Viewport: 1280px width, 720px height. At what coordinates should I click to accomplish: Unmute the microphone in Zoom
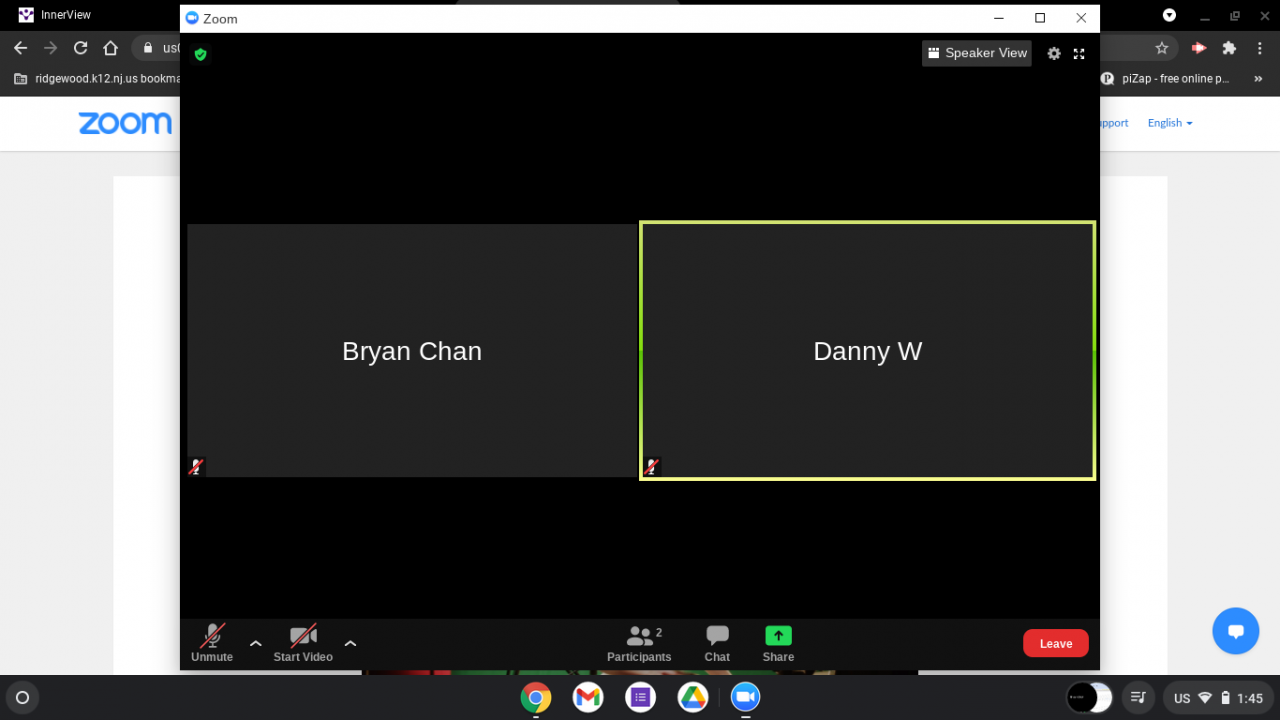212,643
